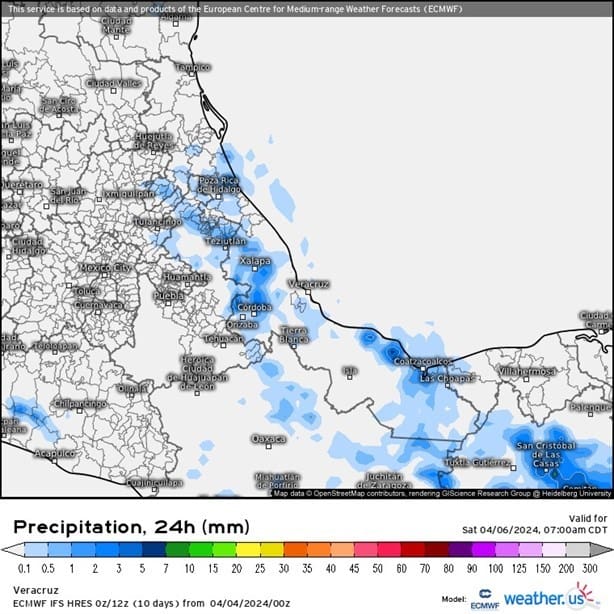Click the 'Model:' label beside ECMWF logo
614x614 pixels.
454,599
